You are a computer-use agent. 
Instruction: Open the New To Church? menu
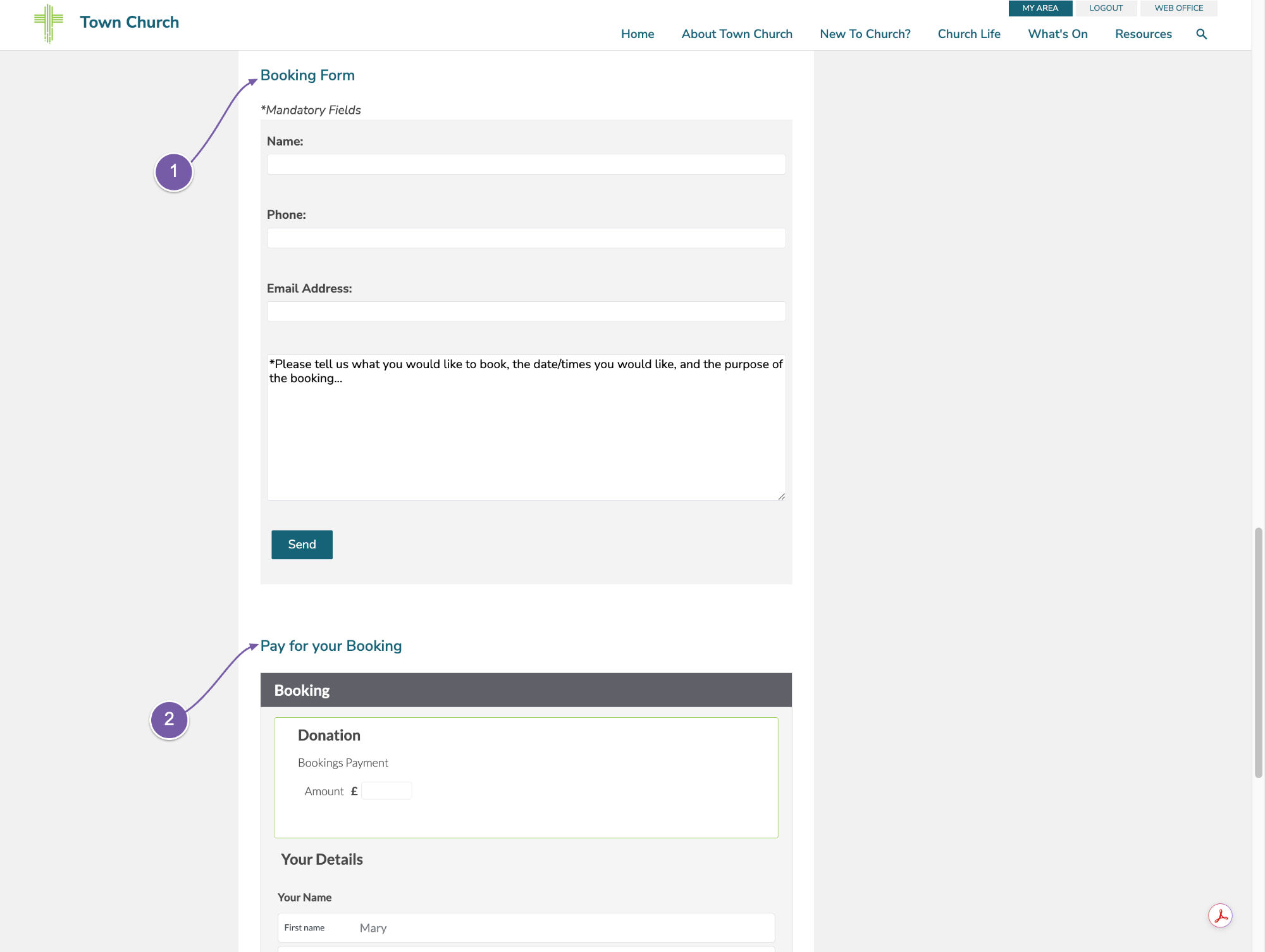865,34
